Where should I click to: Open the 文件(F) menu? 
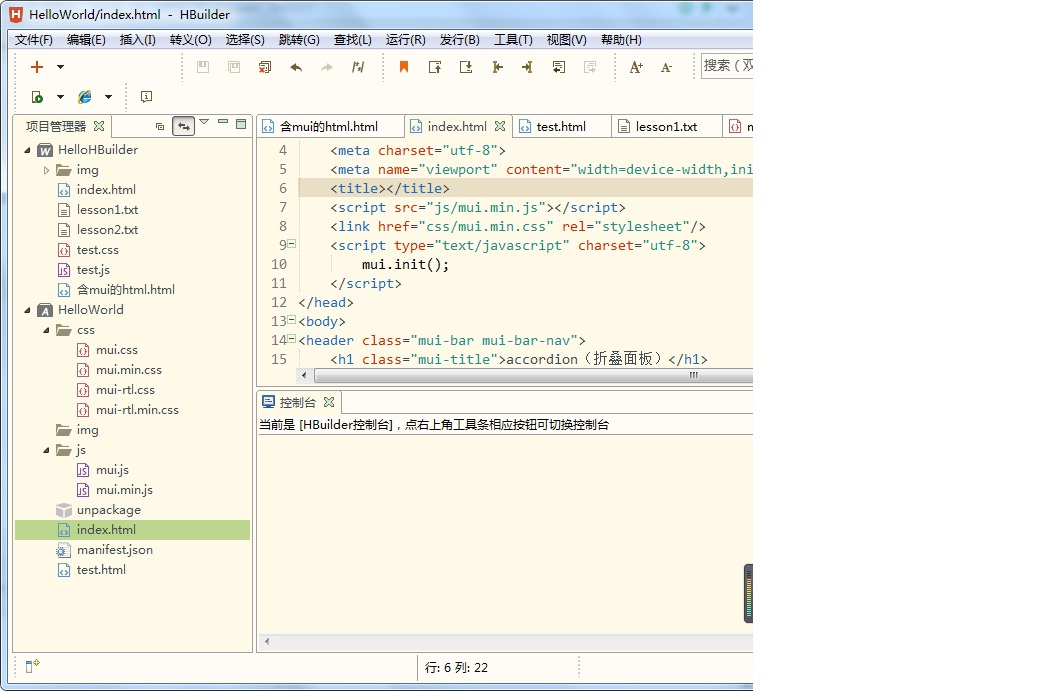click(x=34, y=40)
